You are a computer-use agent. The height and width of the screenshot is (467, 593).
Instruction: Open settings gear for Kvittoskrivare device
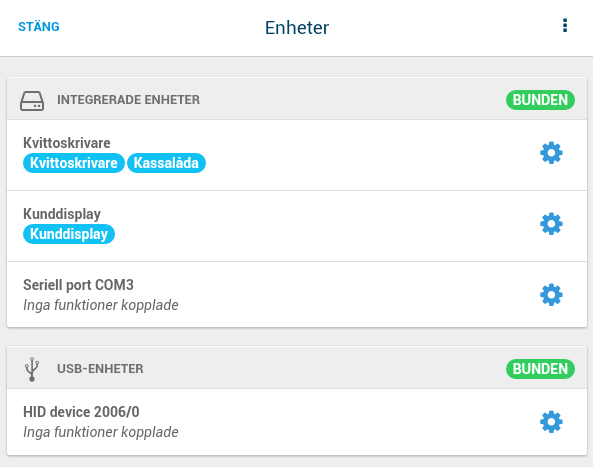(551, 153)
